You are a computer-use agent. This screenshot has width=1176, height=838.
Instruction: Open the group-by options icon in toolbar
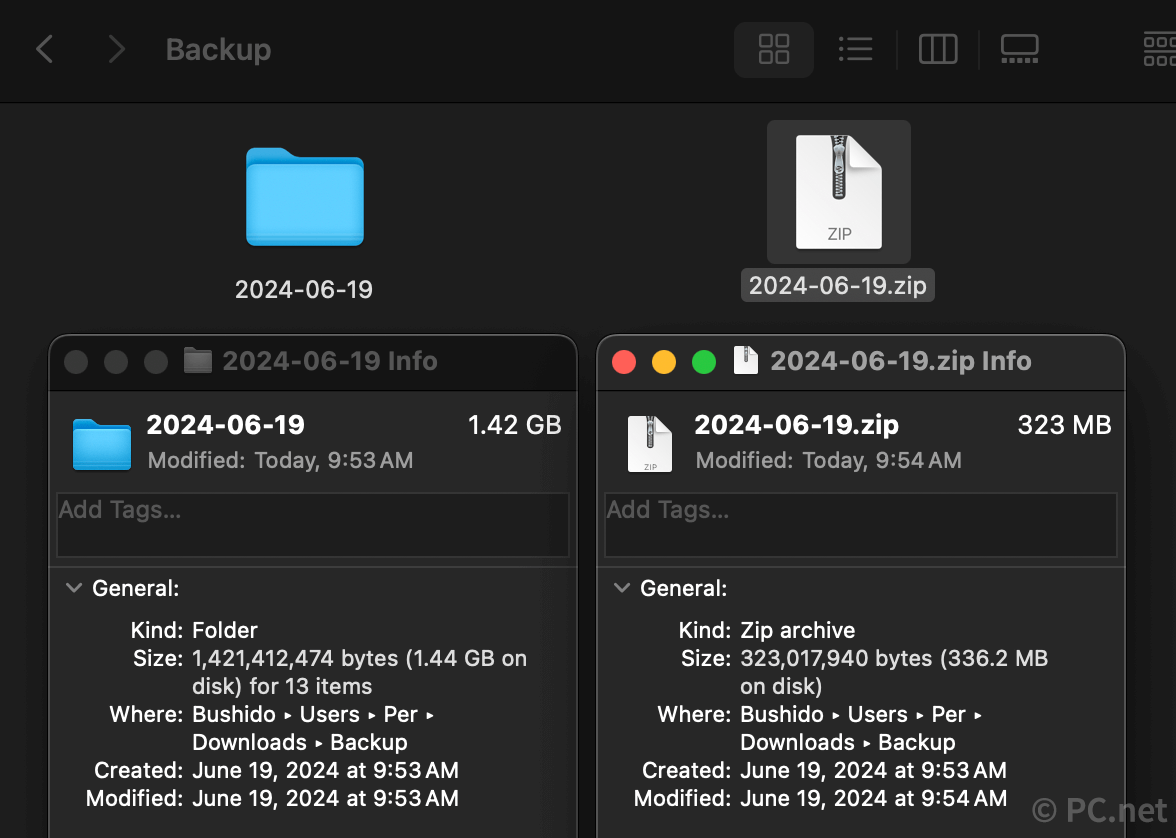pos(1160,50)
